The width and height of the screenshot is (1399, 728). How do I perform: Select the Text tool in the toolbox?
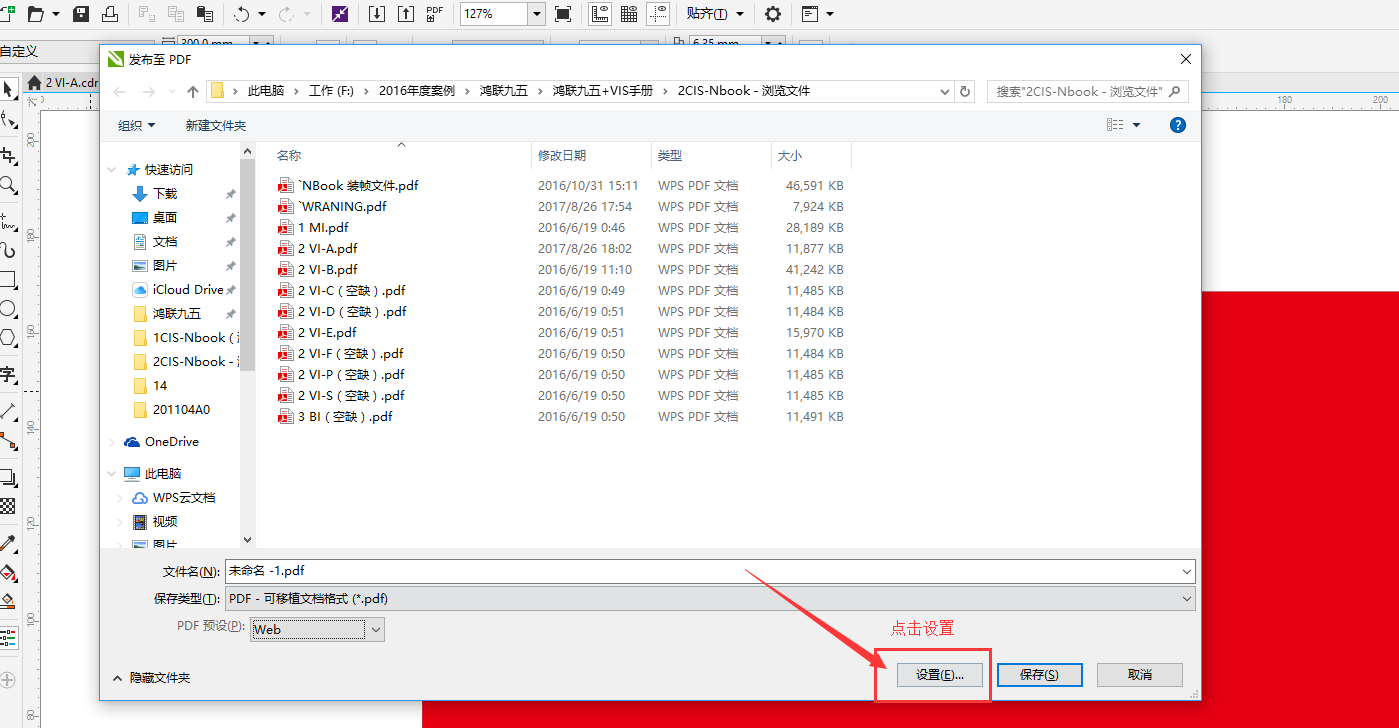8,375
